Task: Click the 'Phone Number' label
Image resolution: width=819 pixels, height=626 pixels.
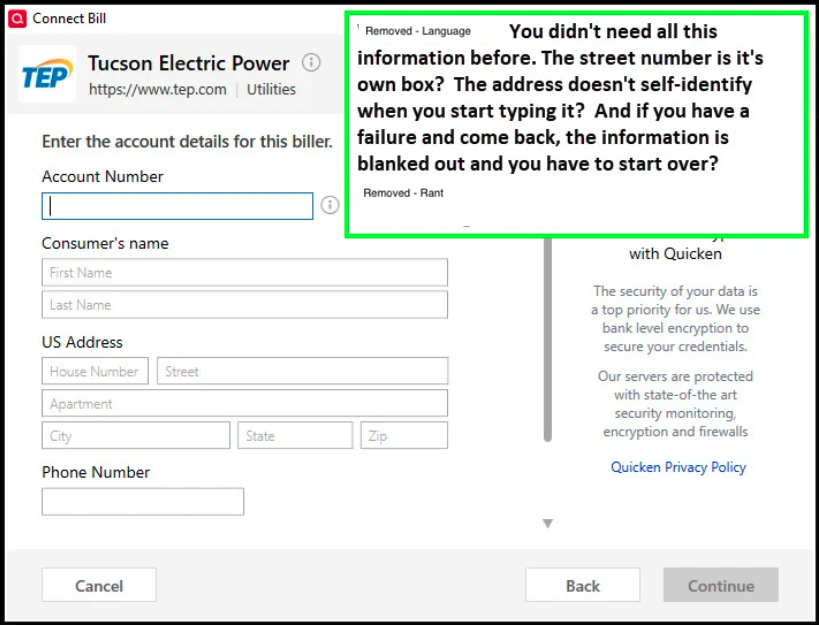Action: point(96,472)
